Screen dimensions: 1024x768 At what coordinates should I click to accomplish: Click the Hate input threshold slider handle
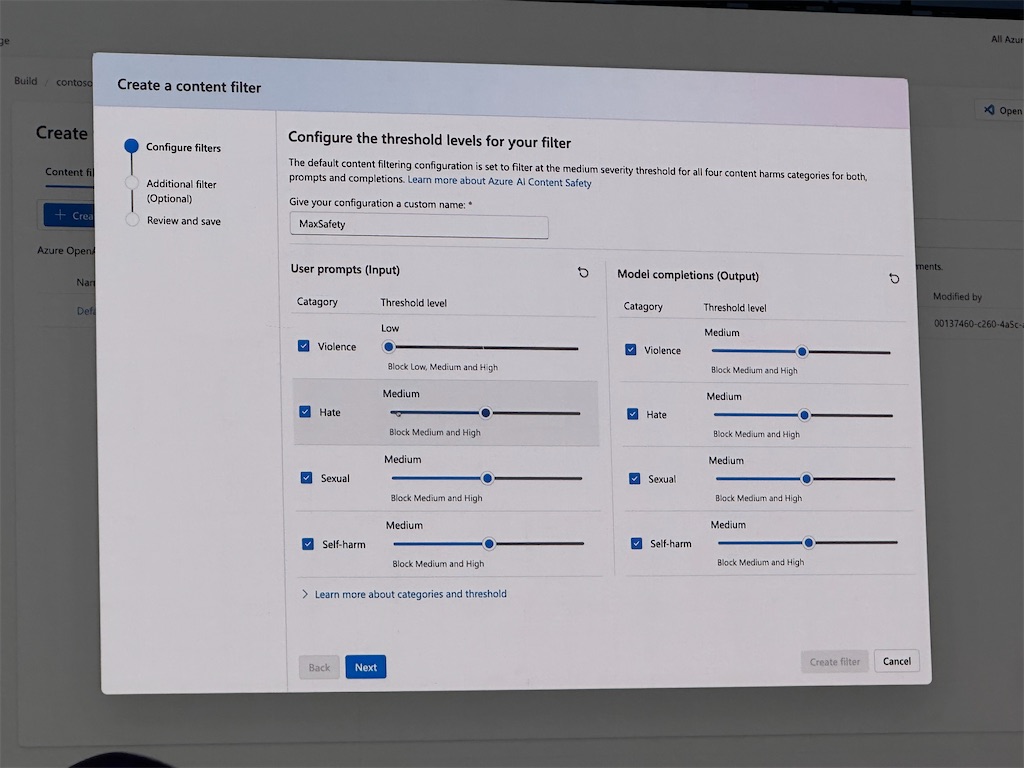point(485,413)
